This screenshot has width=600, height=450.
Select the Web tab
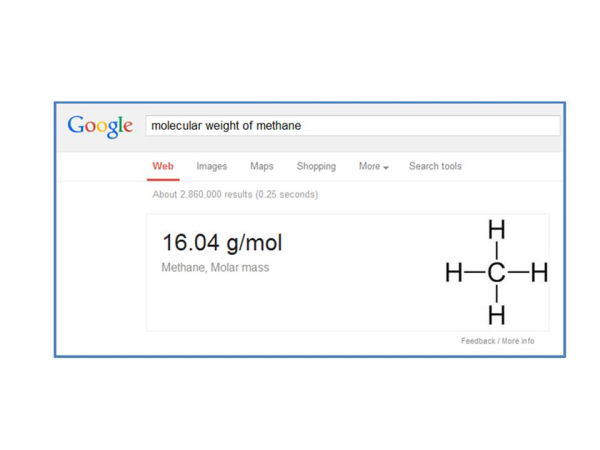(163, 166)
